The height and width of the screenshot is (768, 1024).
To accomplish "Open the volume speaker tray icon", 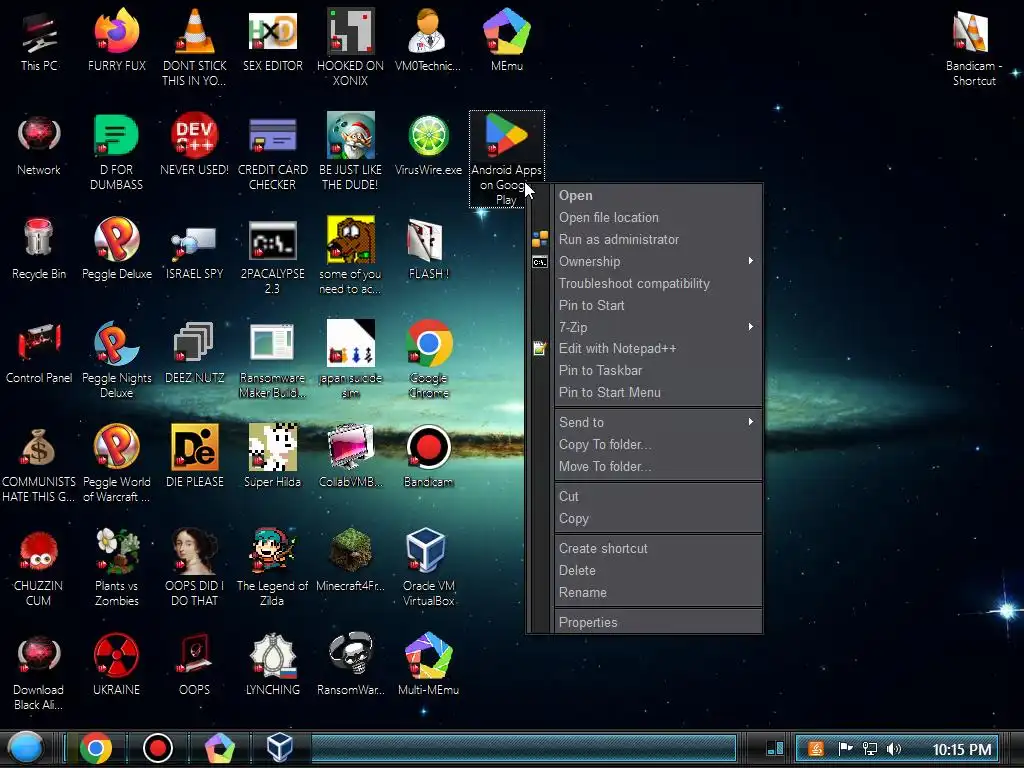I will tap(894, 749).
